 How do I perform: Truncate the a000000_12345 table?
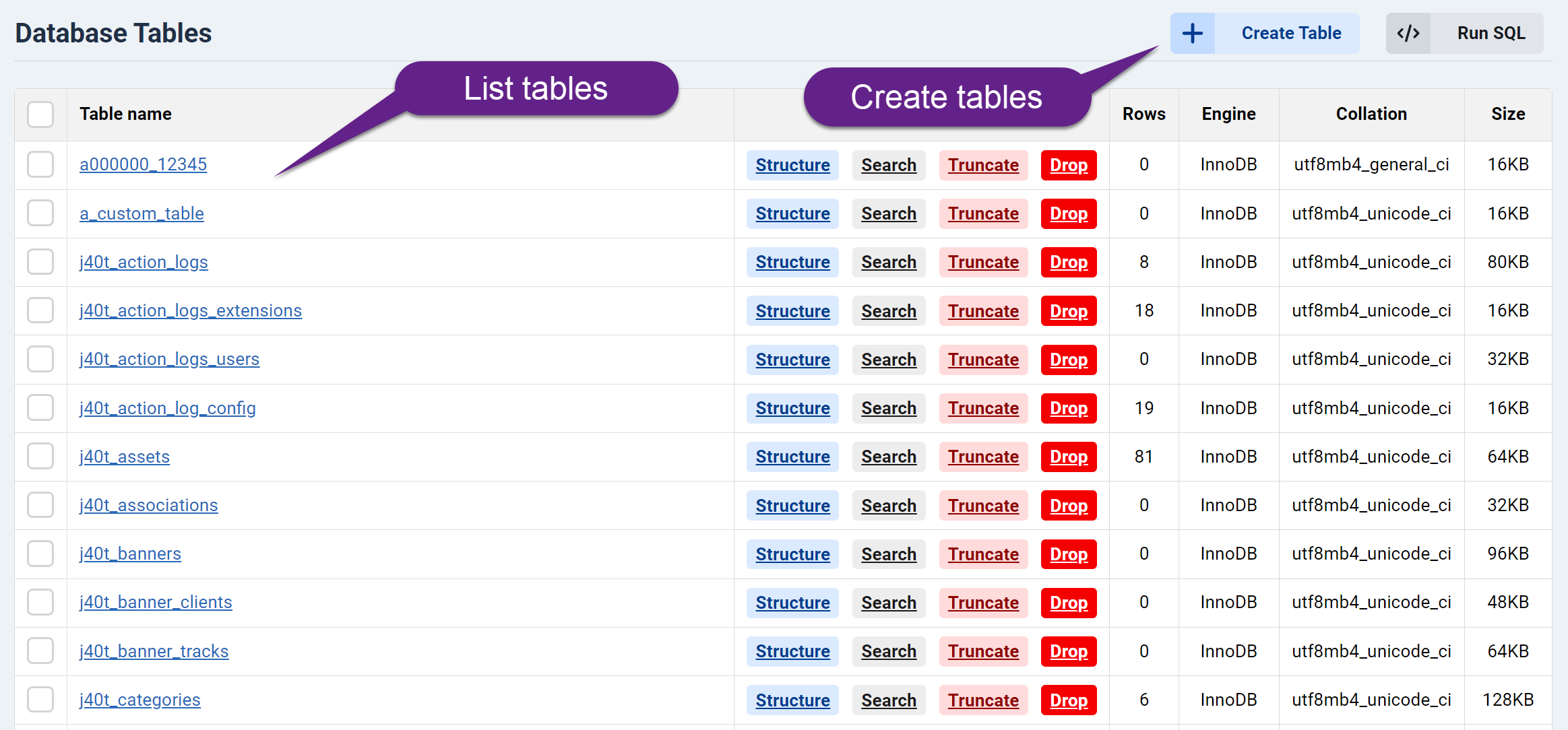tap(983, 165)
